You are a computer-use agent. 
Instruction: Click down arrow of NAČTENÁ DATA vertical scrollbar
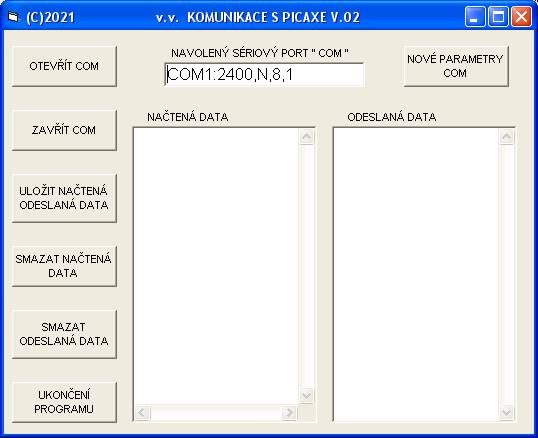click(307, 396)
